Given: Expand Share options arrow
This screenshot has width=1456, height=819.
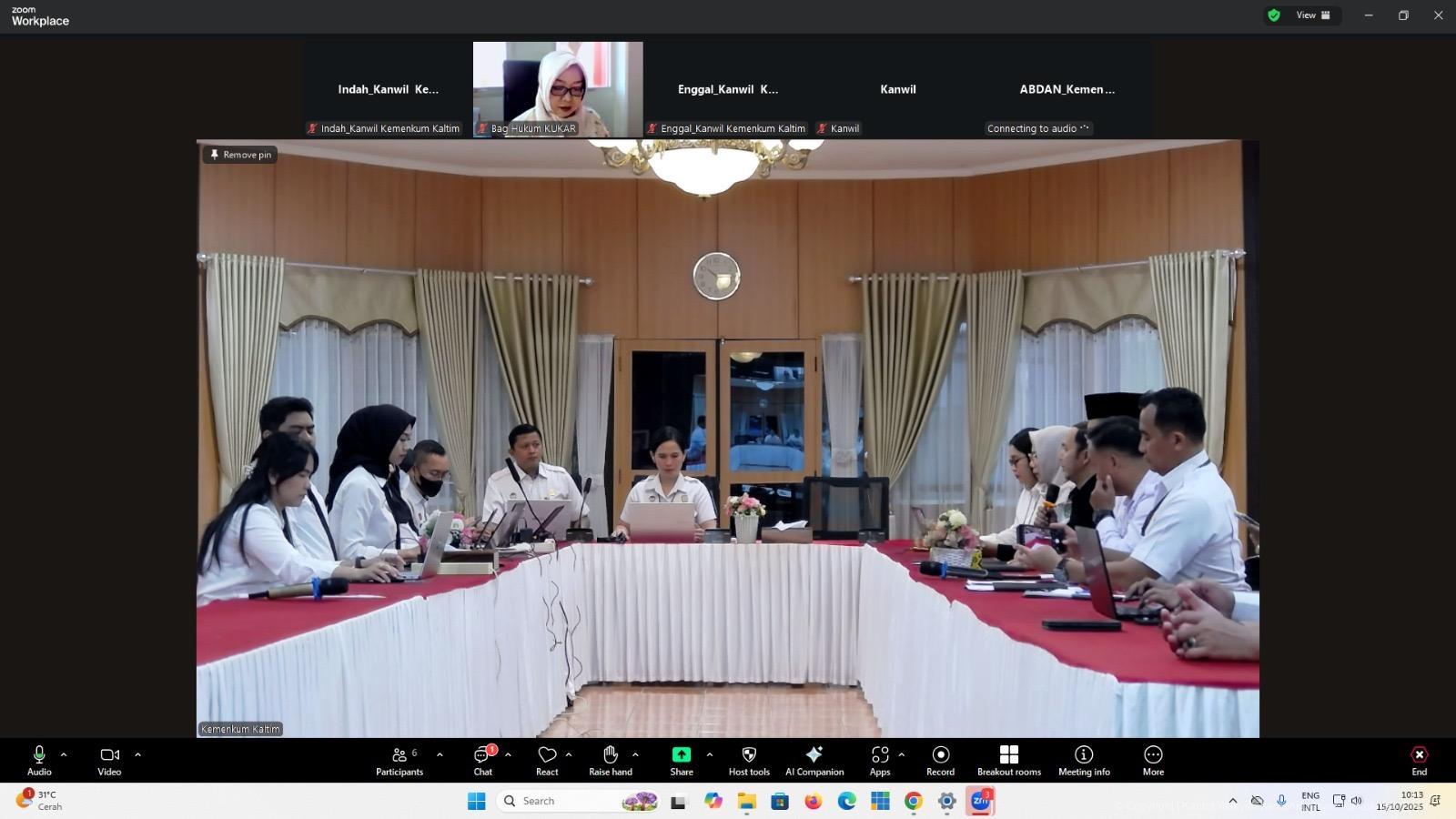Looking at the screenshot, I should point(710,754).
